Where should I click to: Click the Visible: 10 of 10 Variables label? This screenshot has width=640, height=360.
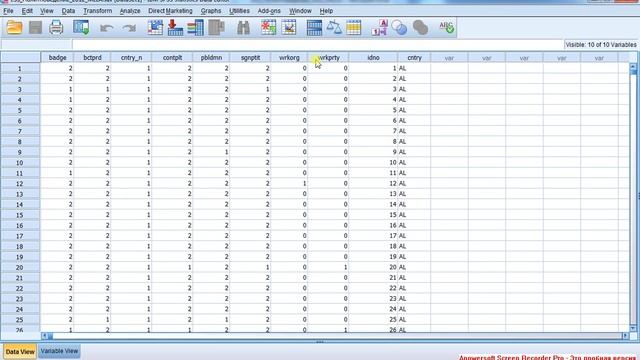[601, 44]
